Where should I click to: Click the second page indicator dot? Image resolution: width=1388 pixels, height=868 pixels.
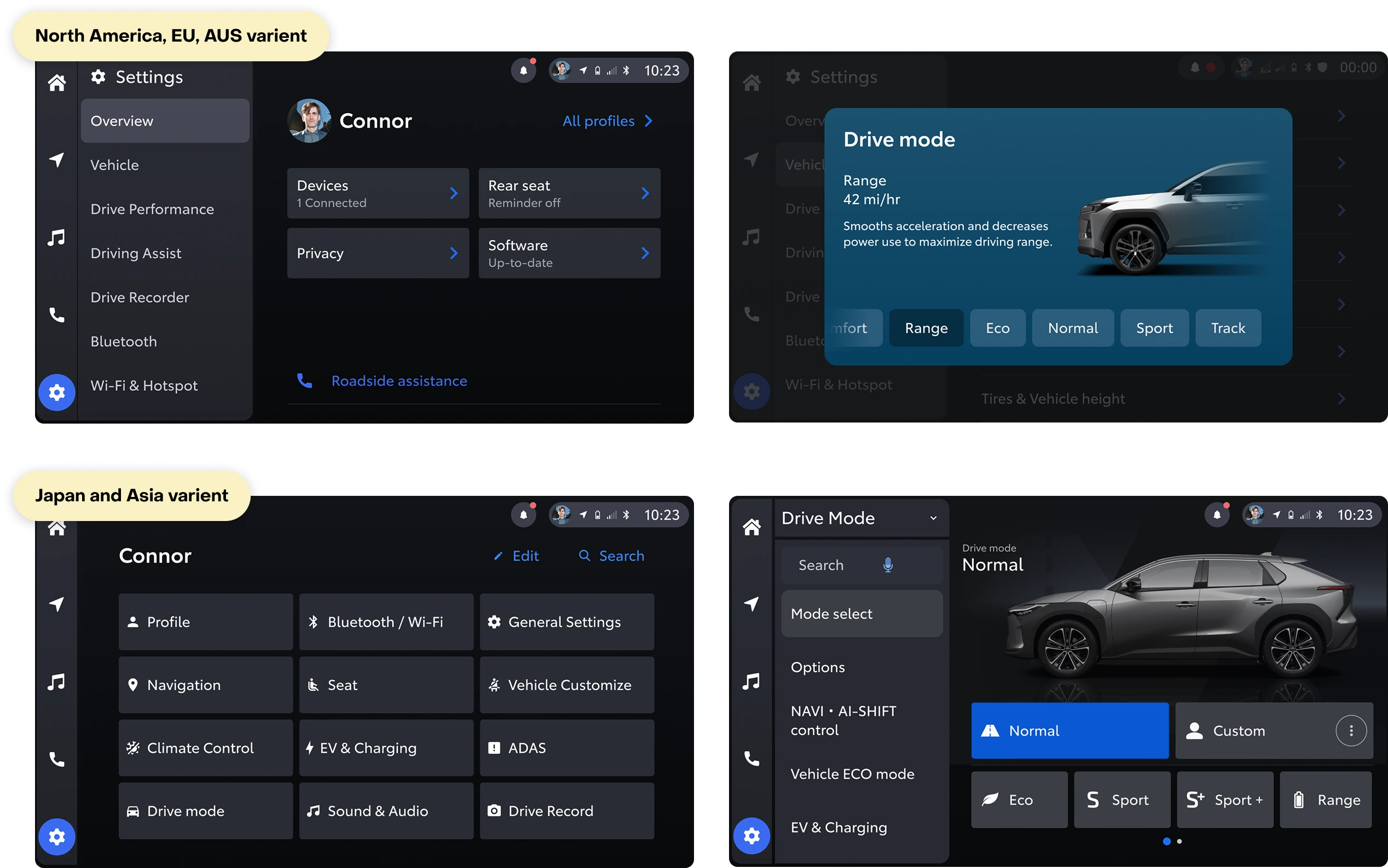[1179, 841]
